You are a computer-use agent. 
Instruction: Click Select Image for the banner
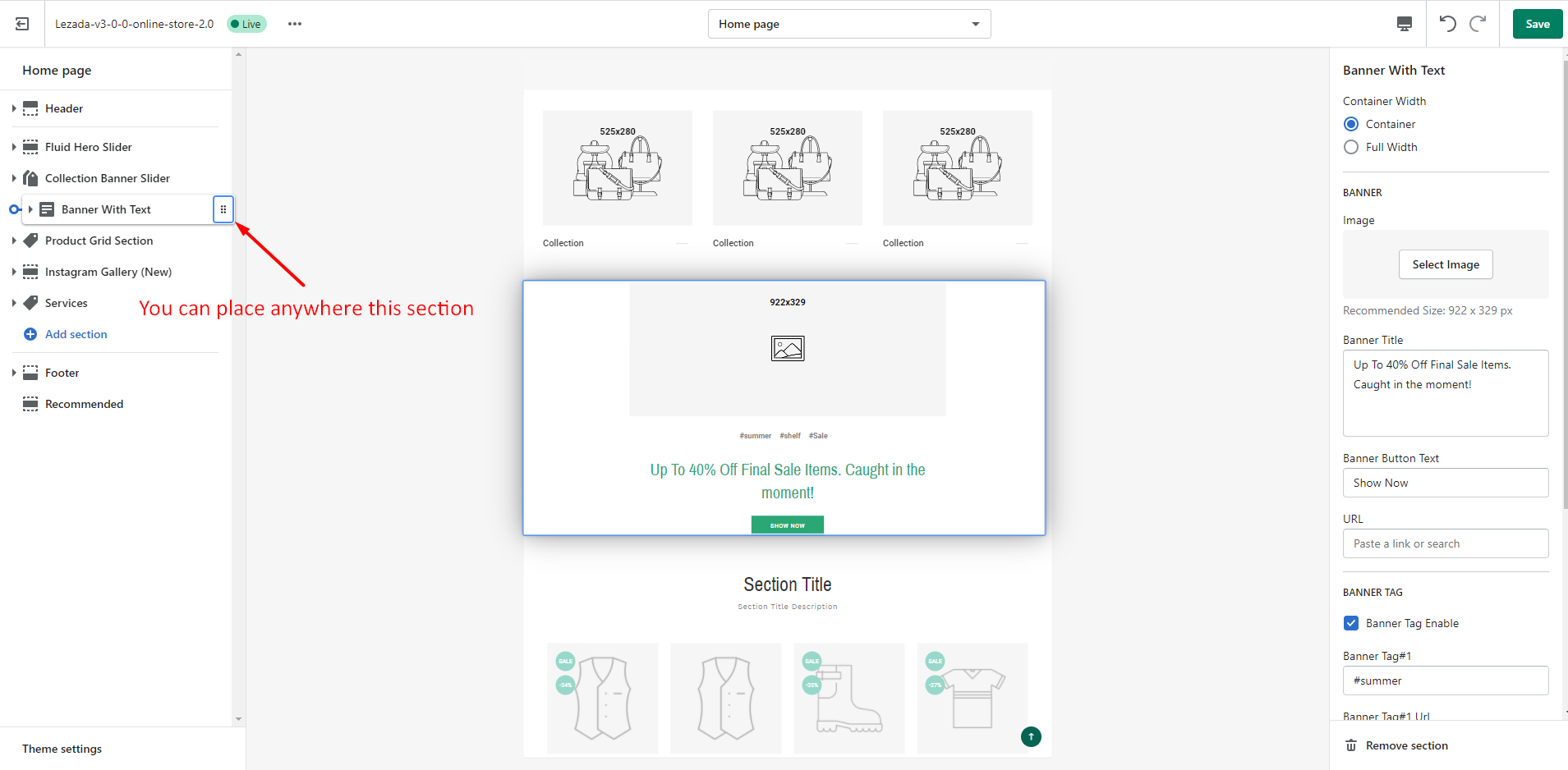coord(1445,264)
